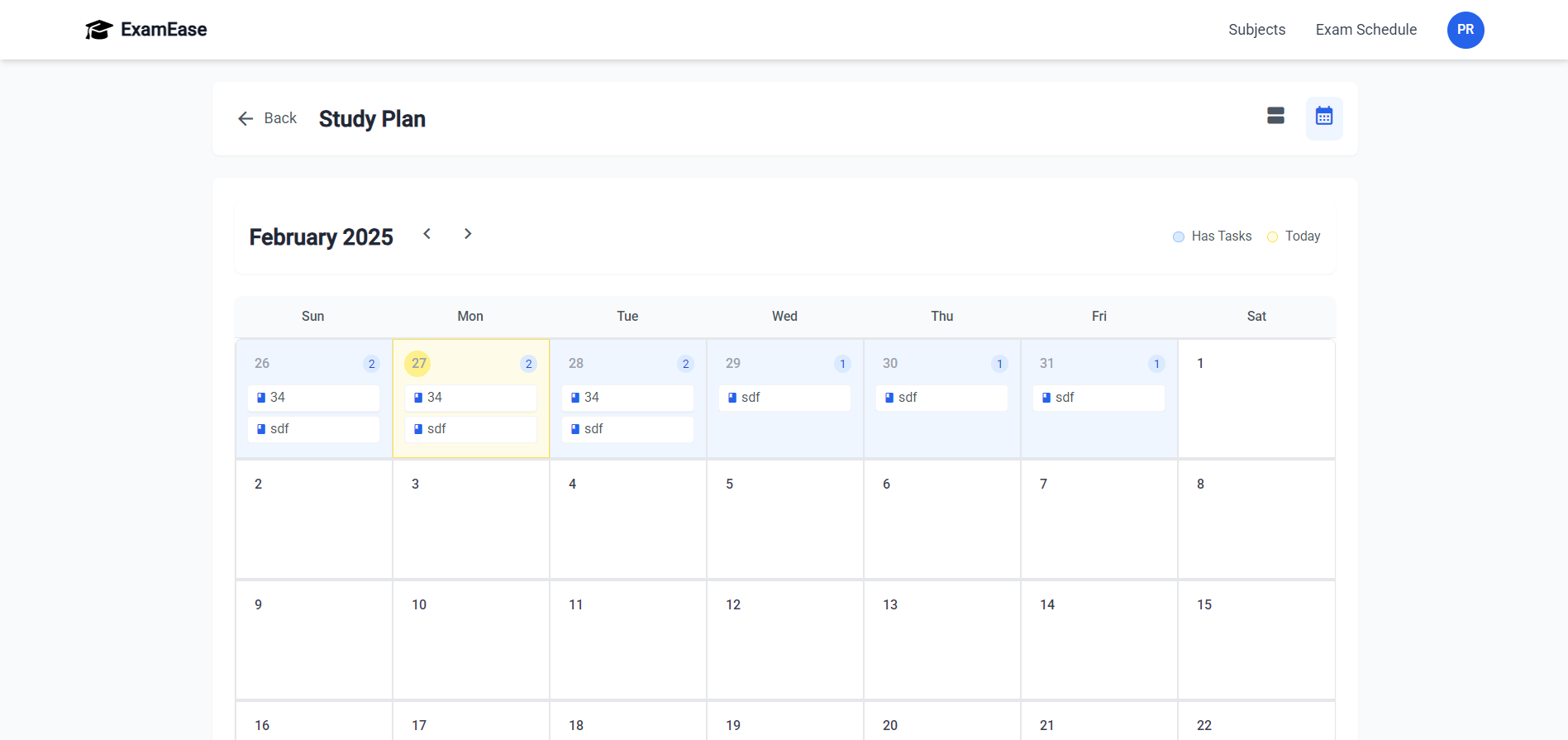Click the ExamEase graduation cap logo
Image resolution: width=1568 pixels, height=740 pixels.
point(98,30)
